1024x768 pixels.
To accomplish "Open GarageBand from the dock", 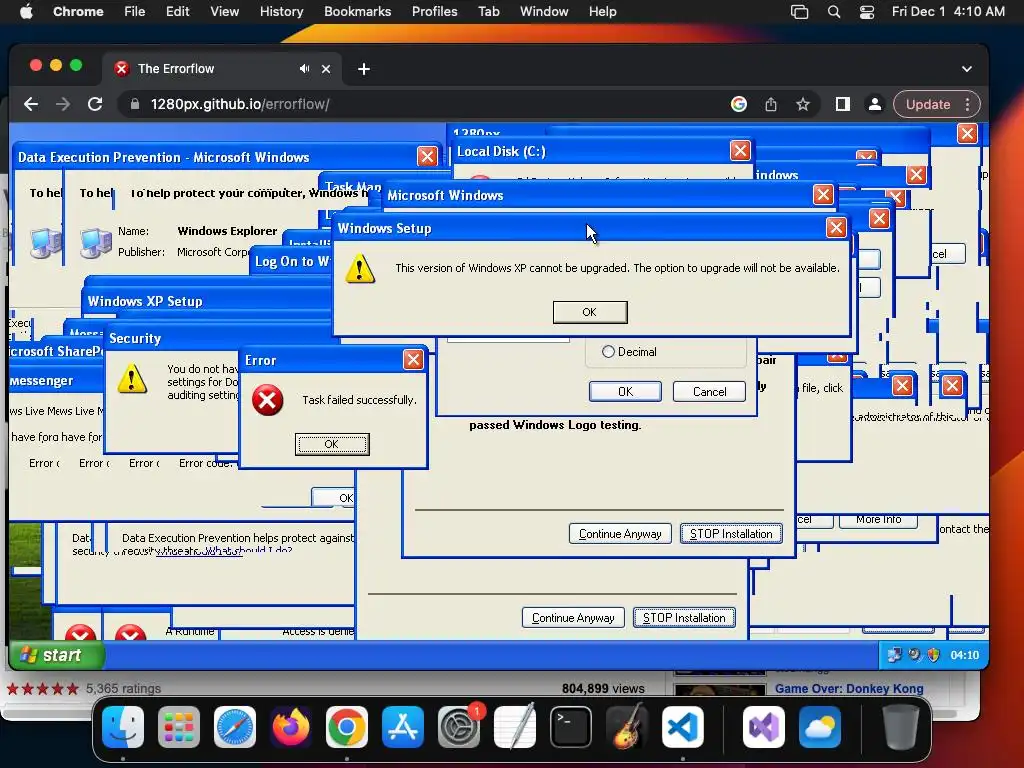I will tap(627, 727).
